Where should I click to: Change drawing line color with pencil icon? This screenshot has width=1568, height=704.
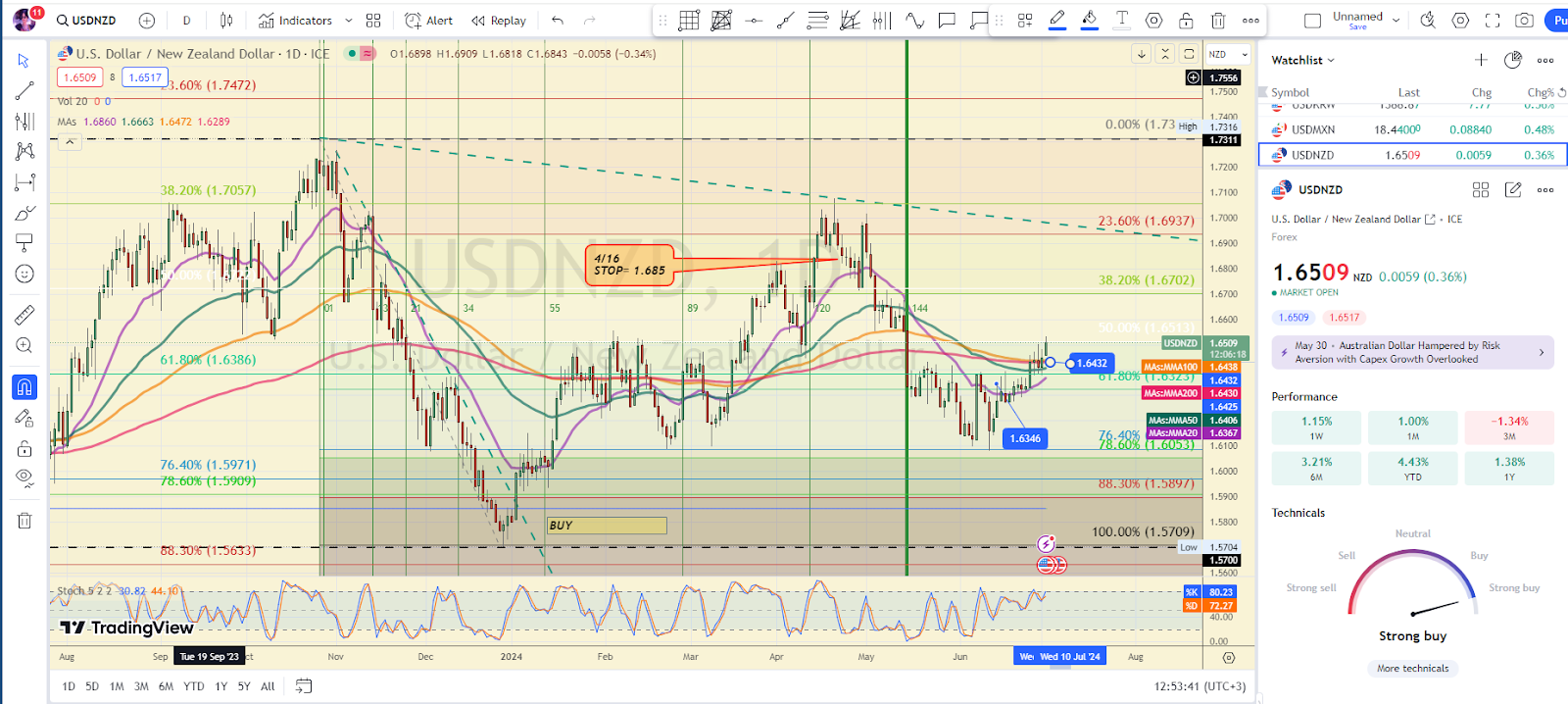click(x=1057, y=21)
